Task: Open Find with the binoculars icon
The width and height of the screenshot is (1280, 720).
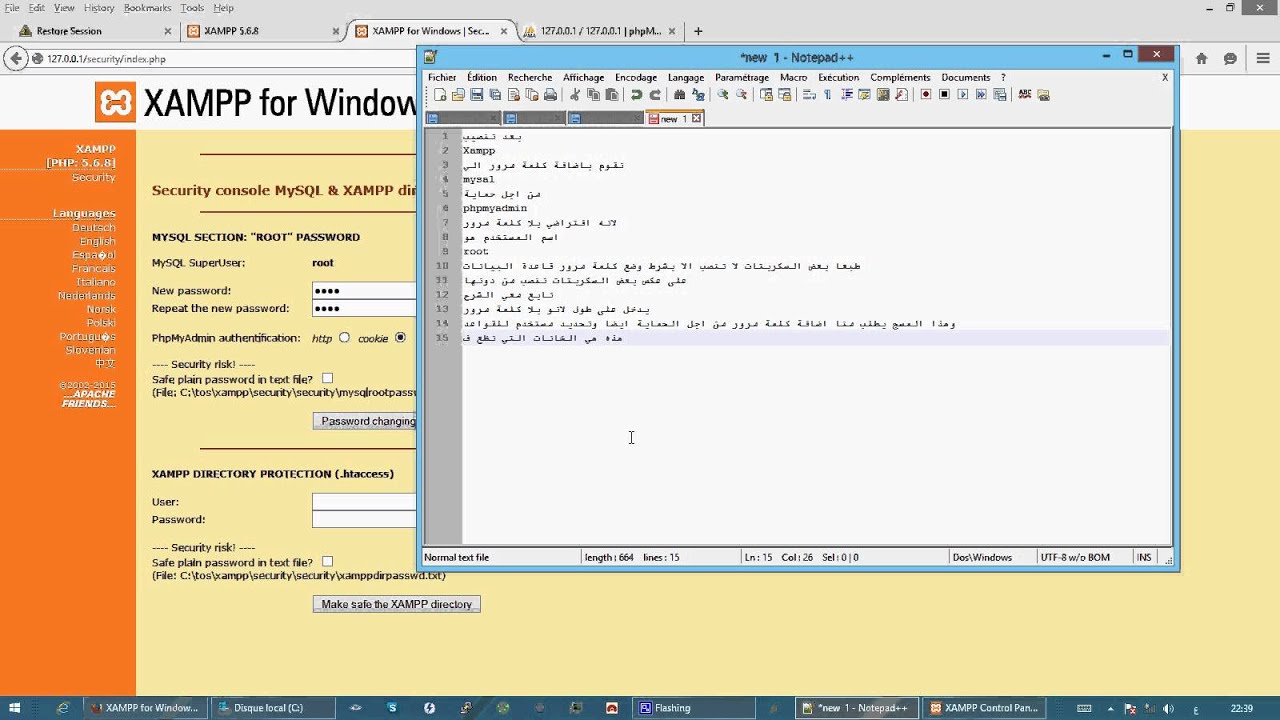Action: pyautogui.click(x=679, y=95)
